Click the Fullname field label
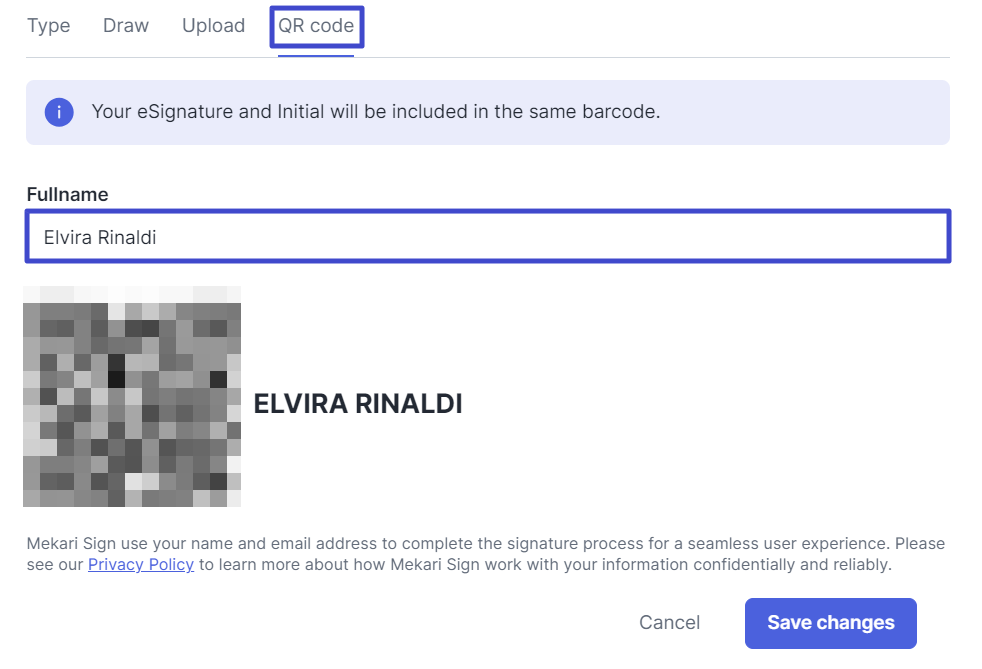The height and width of the screenshot is (669, 982). pos(67,195)
